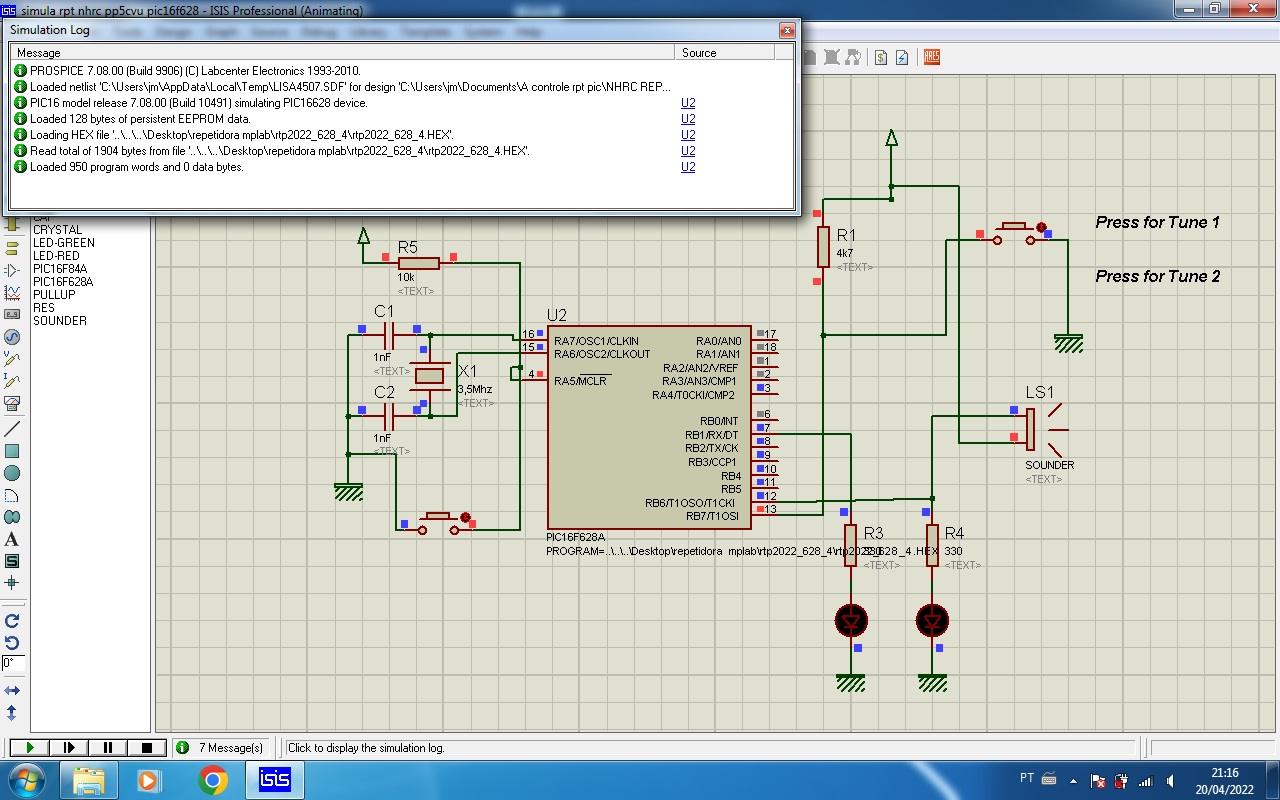Screen dimensions: 1280x800
Task: Open Windows Explorer from the taskbar
Action: [89, 779]
